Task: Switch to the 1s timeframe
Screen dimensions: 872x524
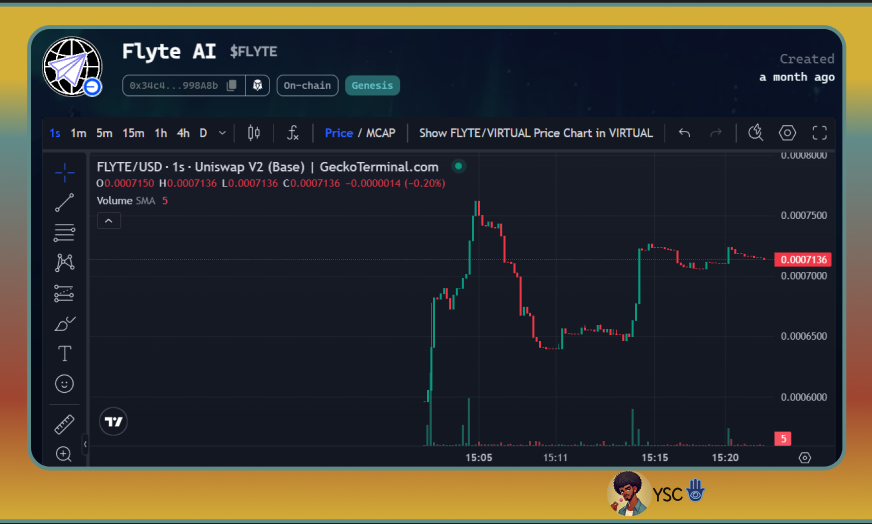Action: click(55, 133)
